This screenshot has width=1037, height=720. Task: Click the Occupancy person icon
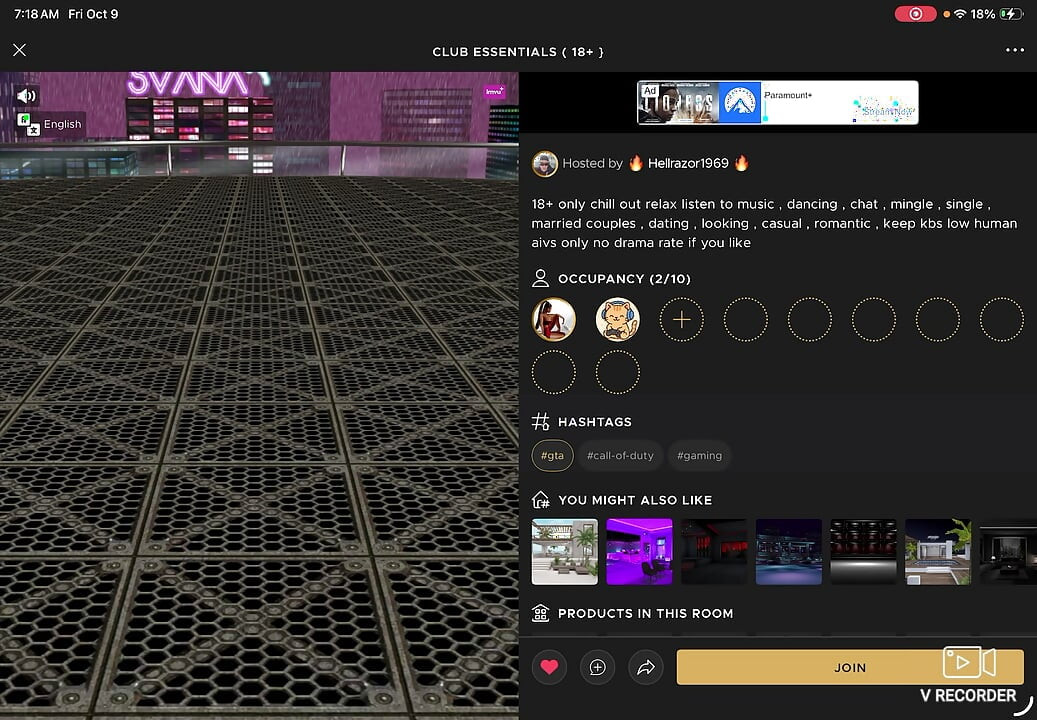click(540, 278)
